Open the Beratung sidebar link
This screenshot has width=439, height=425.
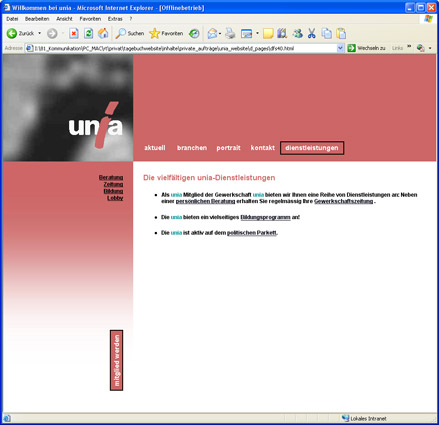(111, 177)
